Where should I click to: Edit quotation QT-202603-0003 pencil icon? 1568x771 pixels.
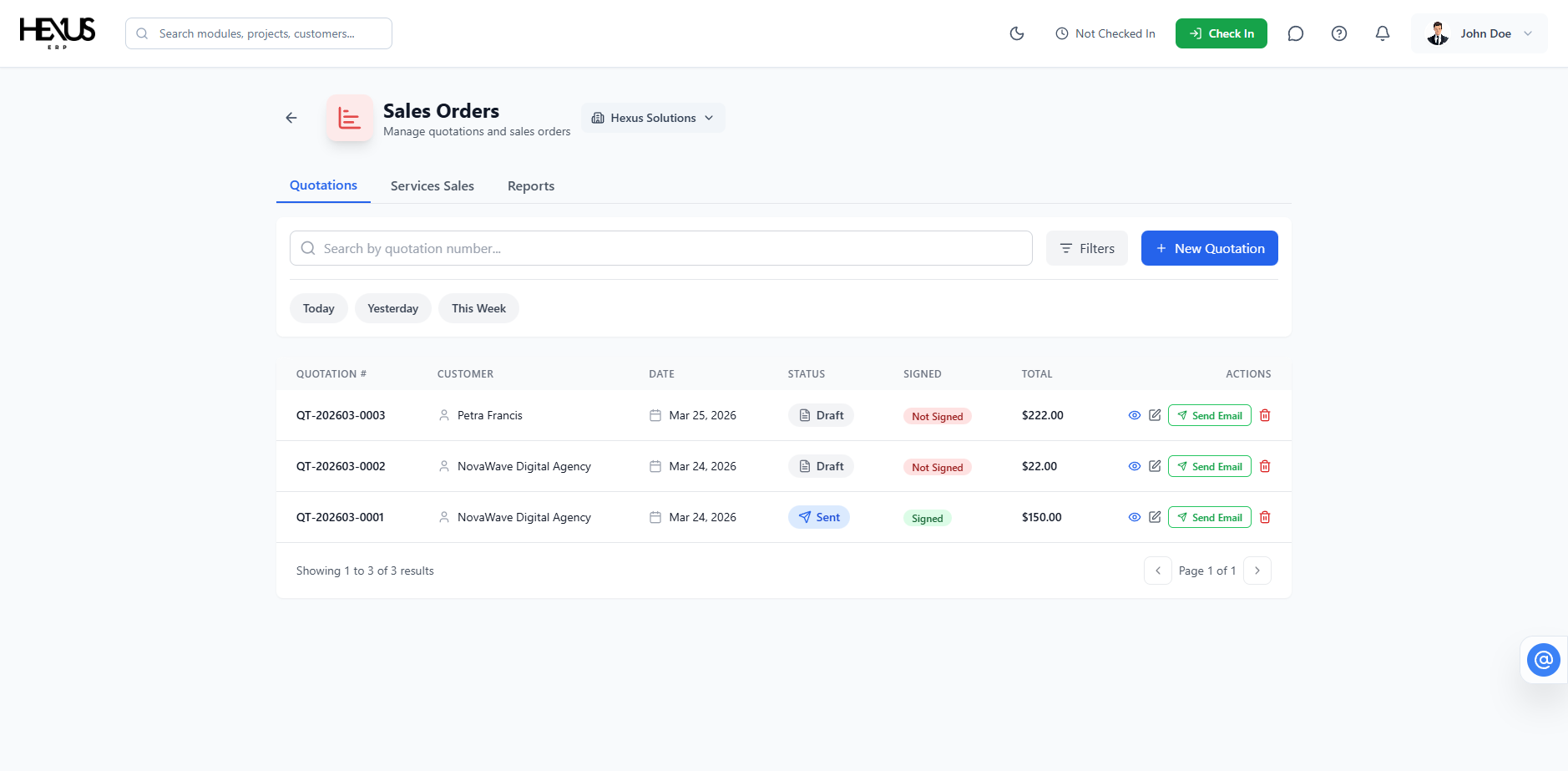point(1155,415)
